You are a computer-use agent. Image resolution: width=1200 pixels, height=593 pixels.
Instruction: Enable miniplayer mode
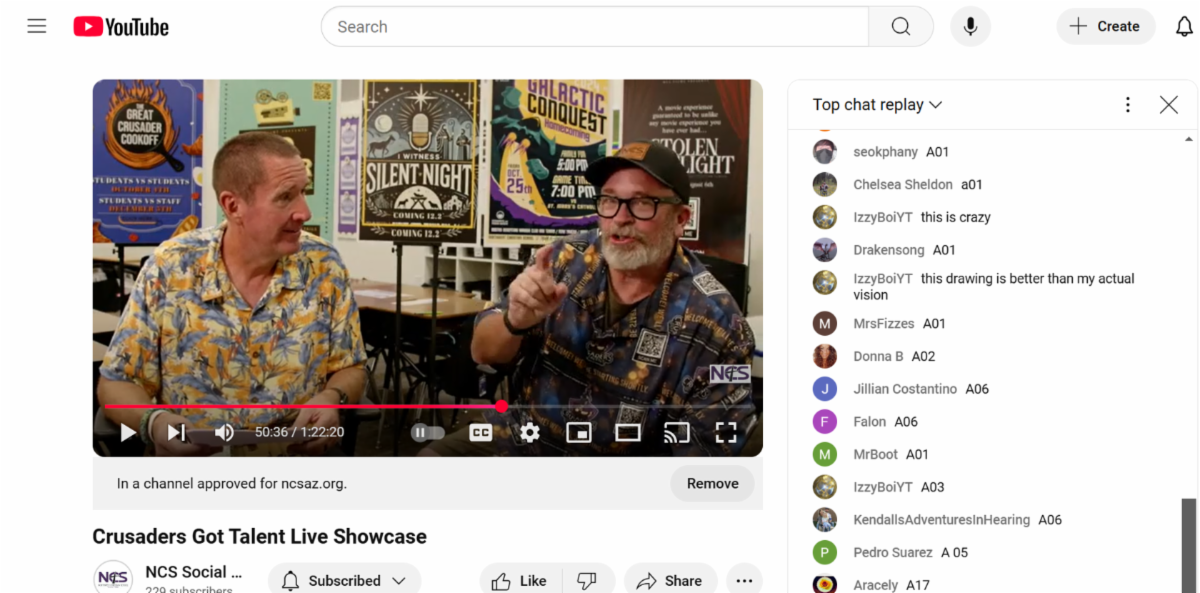[x=578, y=433]
